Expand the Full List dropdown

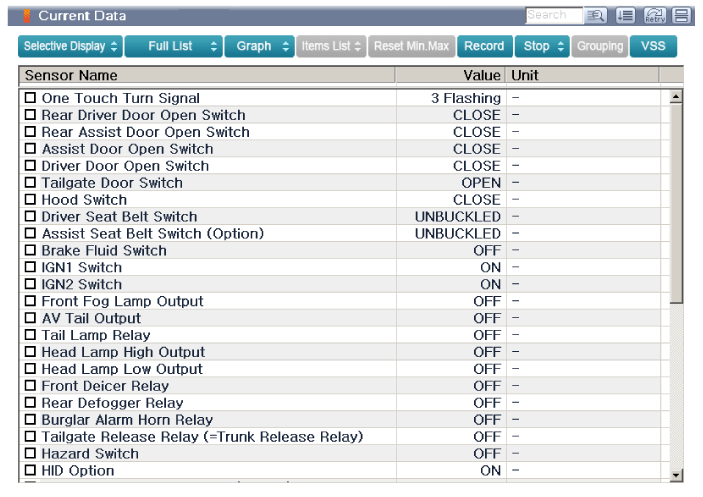[x=172, y=46]
